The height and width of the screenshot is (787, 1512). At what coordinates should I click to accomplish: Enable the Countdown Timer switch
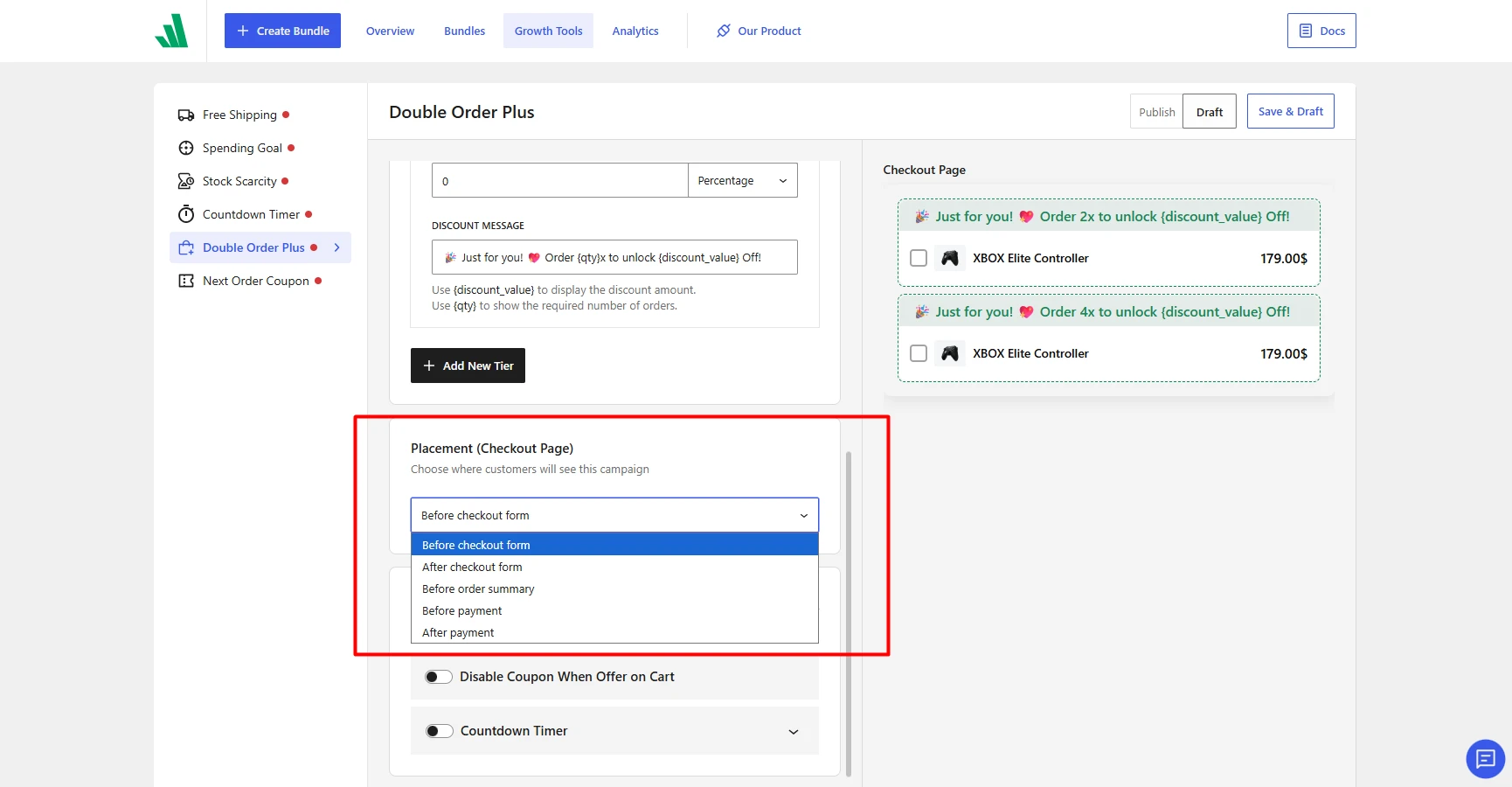[x=440, y=731]
